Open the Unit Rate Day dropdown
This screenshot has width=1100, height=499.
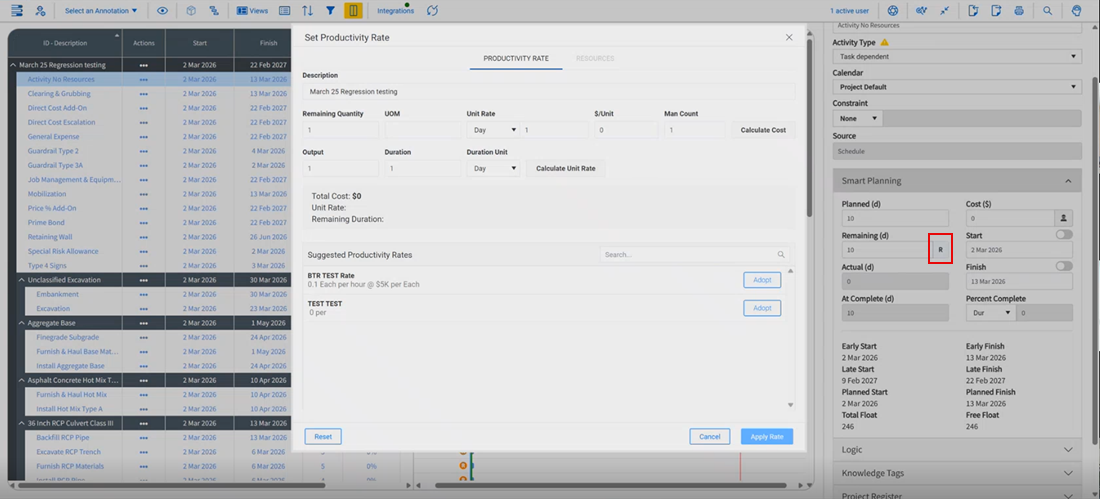(x=494, y=130)
